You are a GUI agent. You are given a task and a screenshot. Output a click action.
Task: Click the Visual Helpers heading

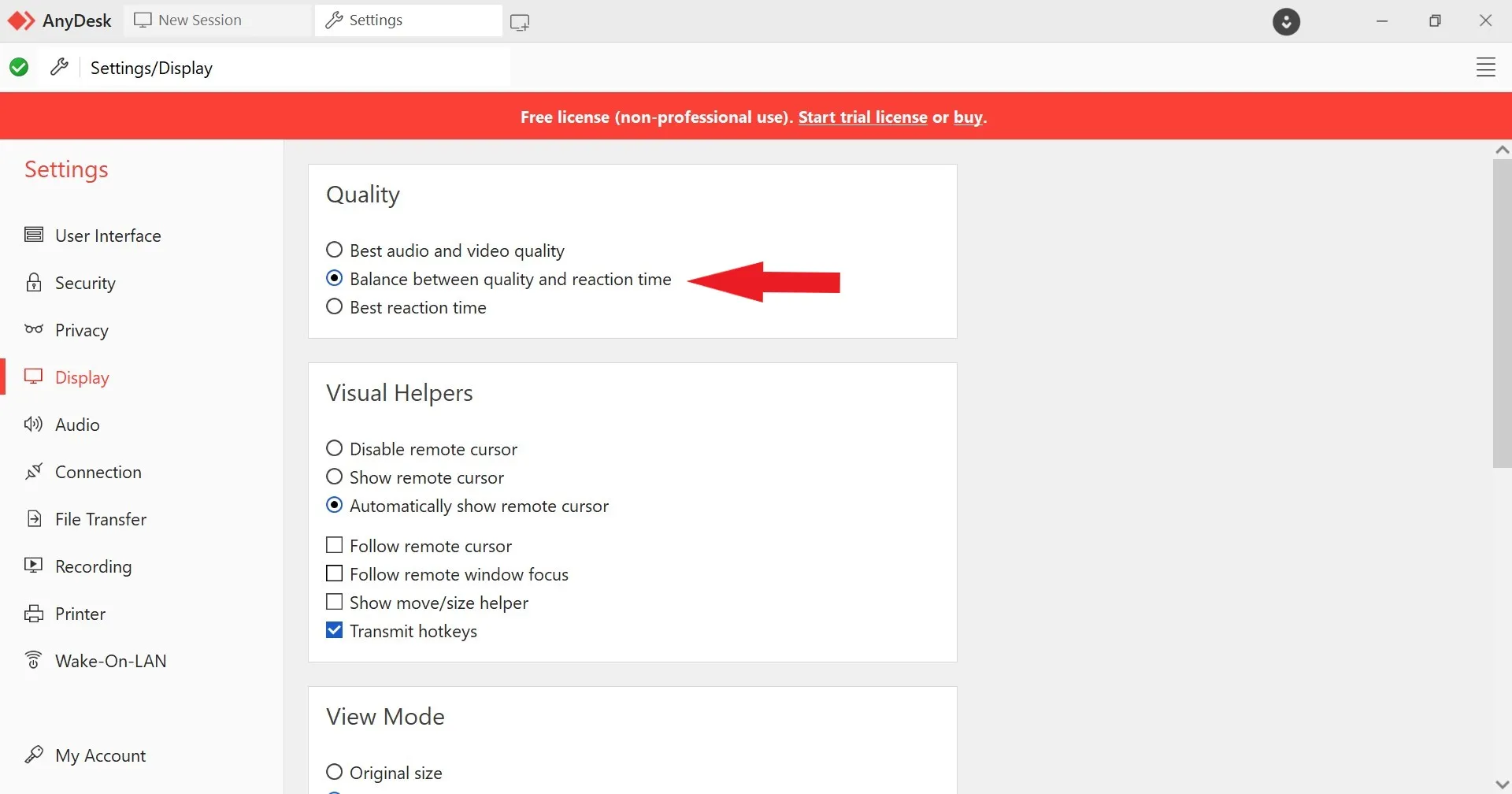[399, 392]
